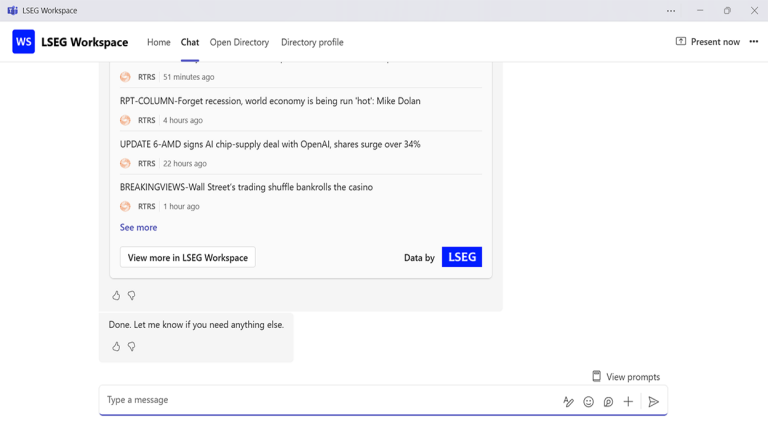Select the Chat tab
Screen dimensions: 768x432
pos(190,42)
